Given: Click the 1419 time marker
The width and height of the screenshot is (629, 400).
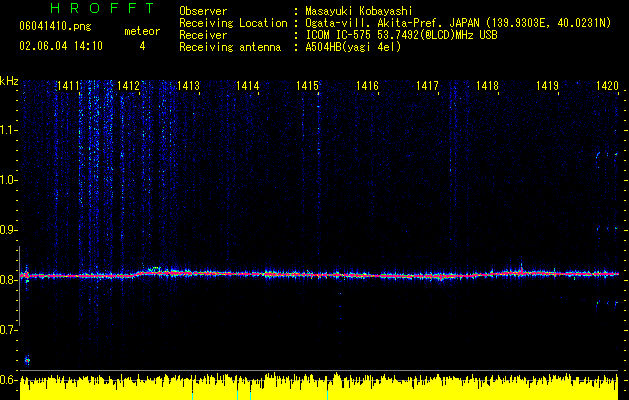Looking at the screenshot, I should [x=548, y=85].
